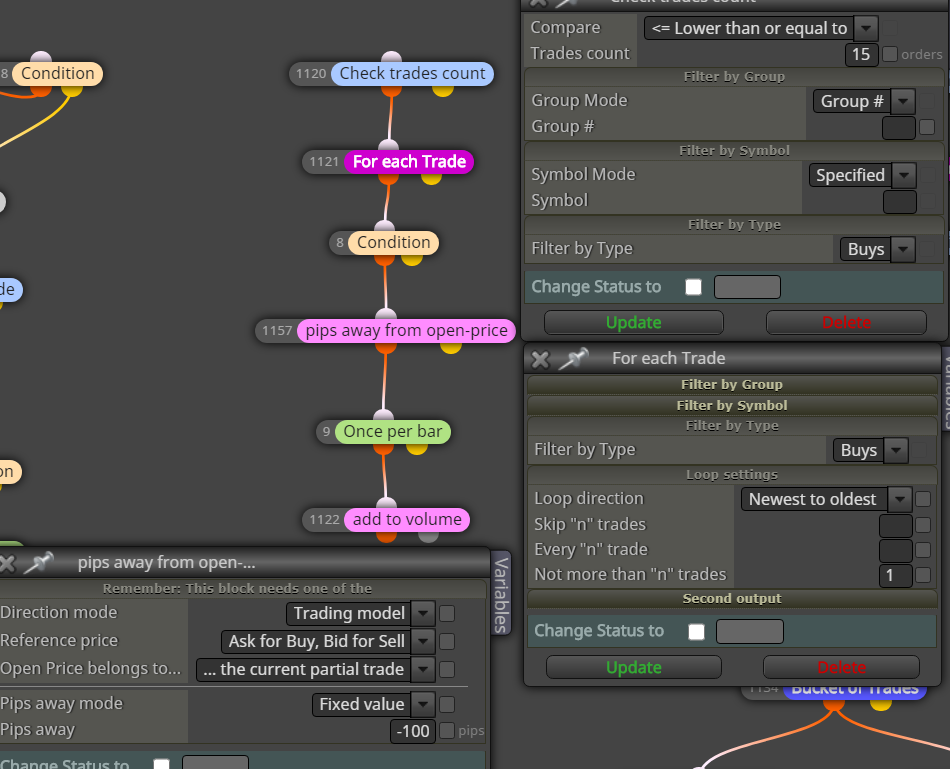Open the Variables side tab
The height and width of the screenshot is (769, 950).
(500, 593)
